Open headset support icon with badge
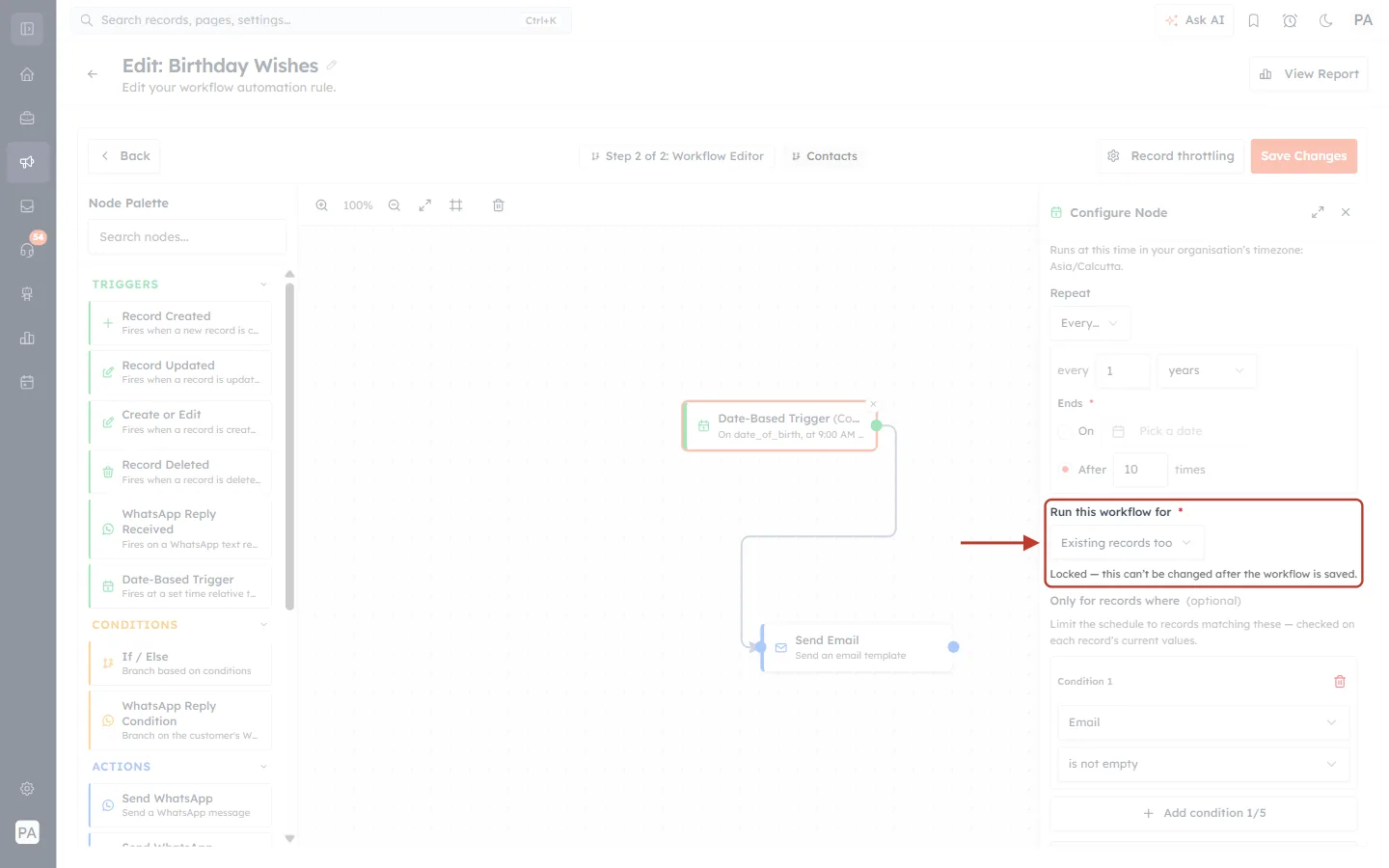Image resolution: width=1389 pixels, height=868 pixels. tap(27, 250)
